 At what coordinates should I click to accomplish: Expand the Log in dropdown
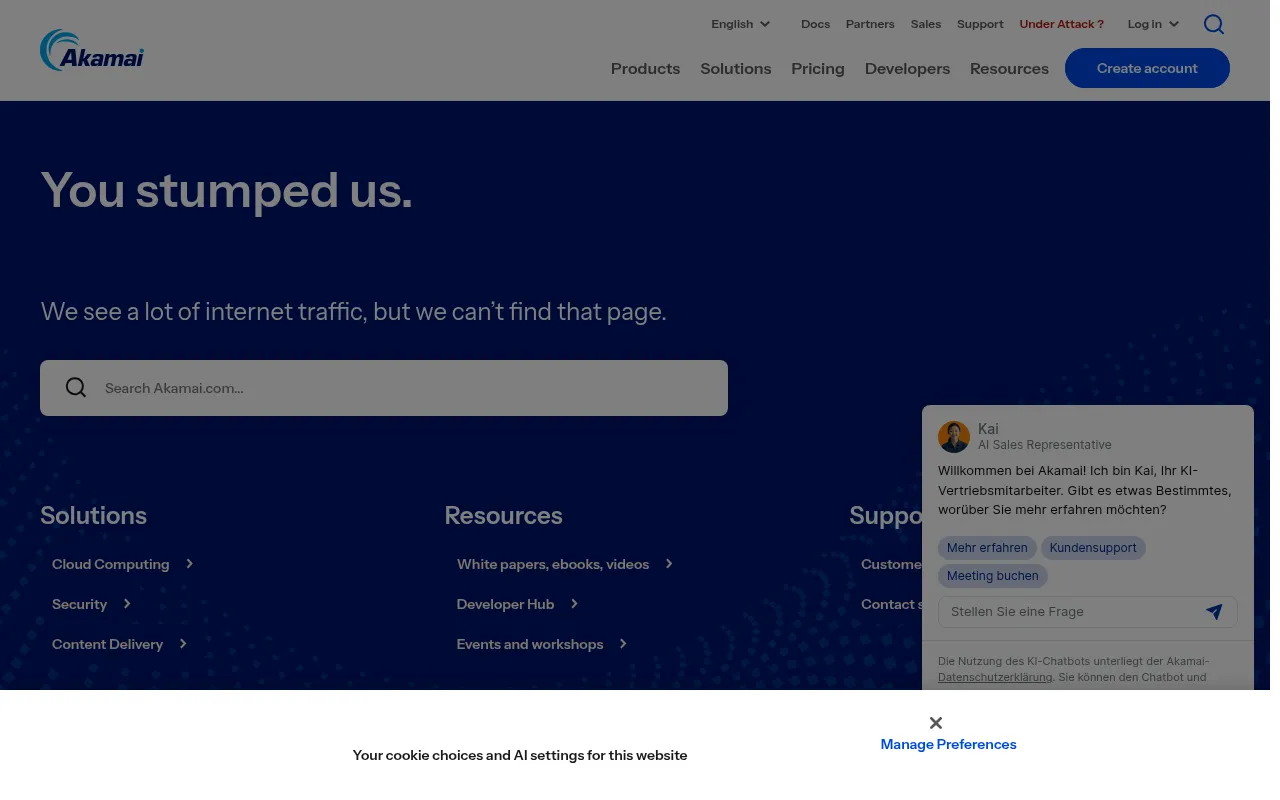point(1153,24)
